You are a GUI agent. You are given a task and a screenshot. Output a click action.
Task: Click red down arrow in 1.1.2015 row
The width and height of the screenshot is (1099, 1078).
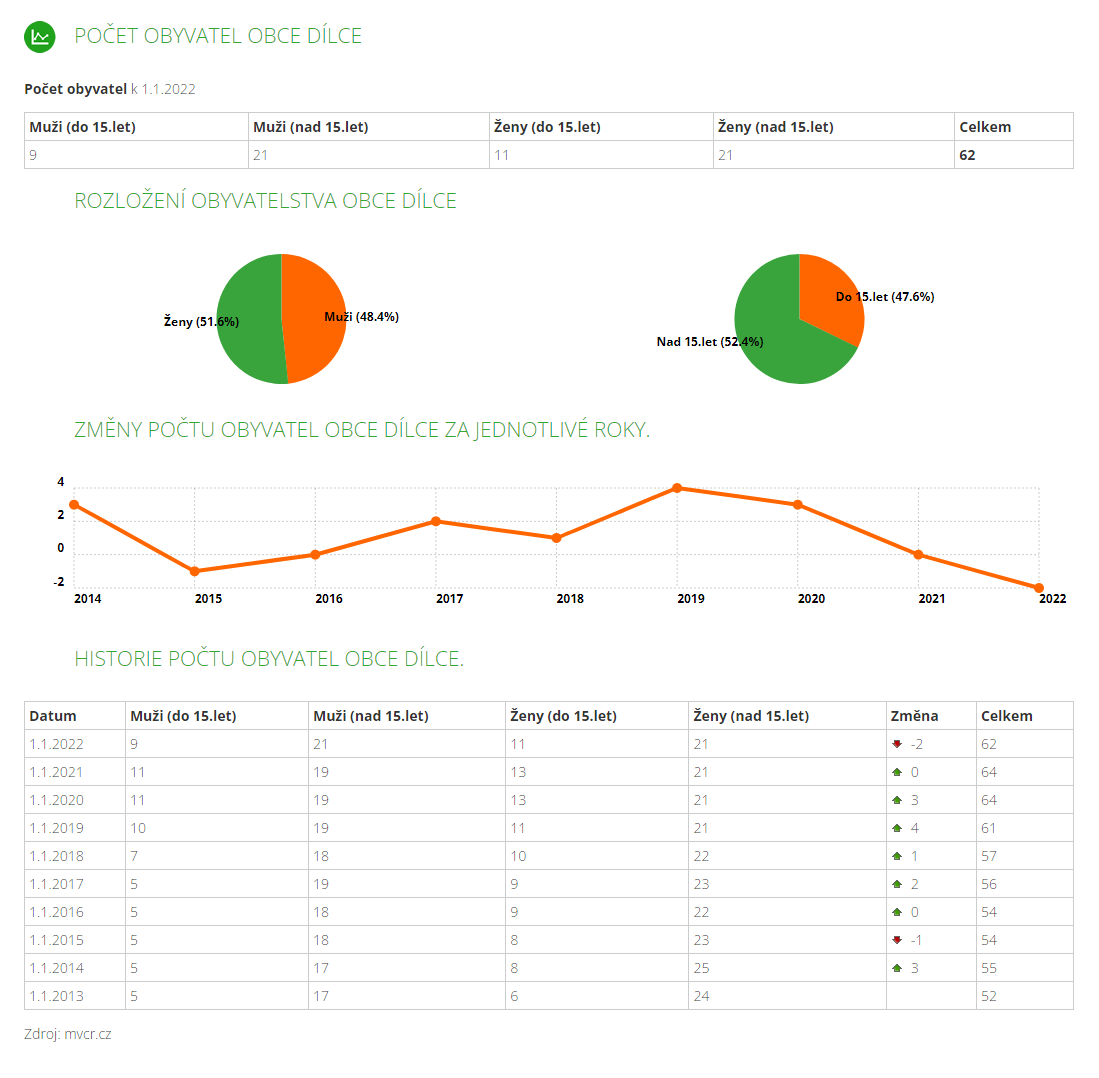[897, 940]
